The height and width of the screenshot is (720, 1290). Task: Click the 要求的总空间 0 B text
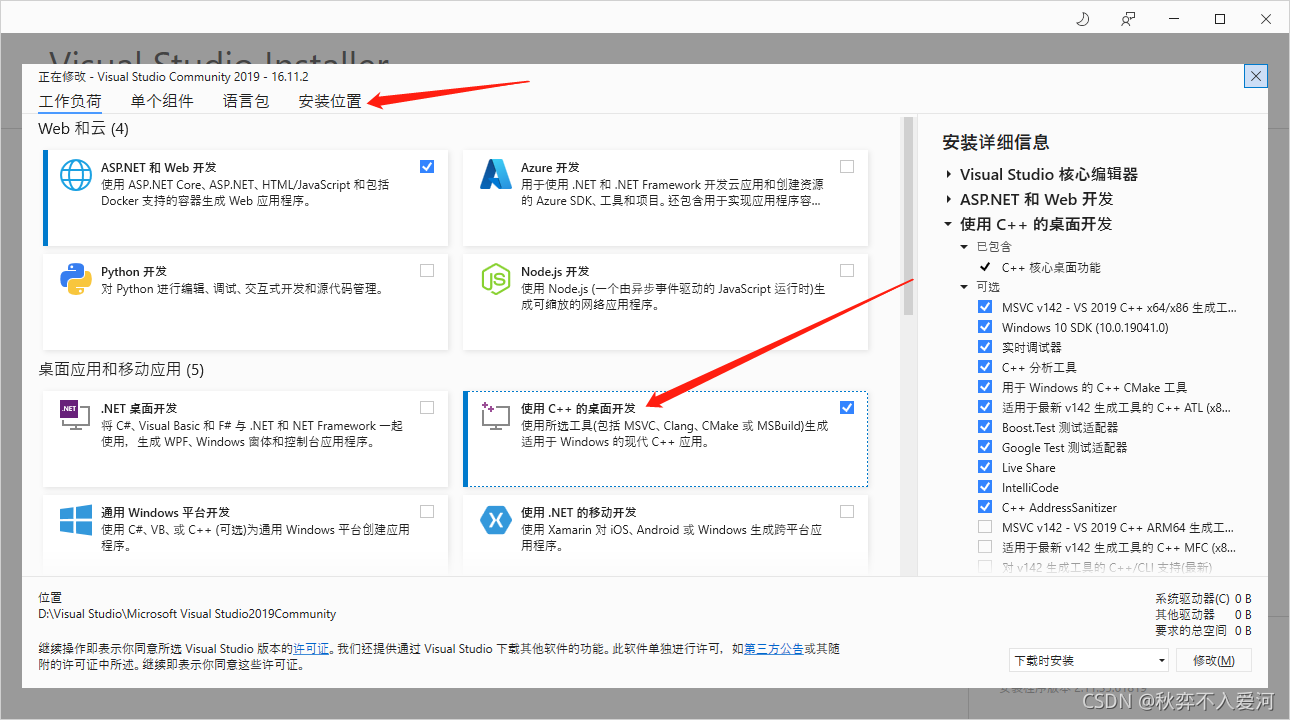[x=1203, y=630]
